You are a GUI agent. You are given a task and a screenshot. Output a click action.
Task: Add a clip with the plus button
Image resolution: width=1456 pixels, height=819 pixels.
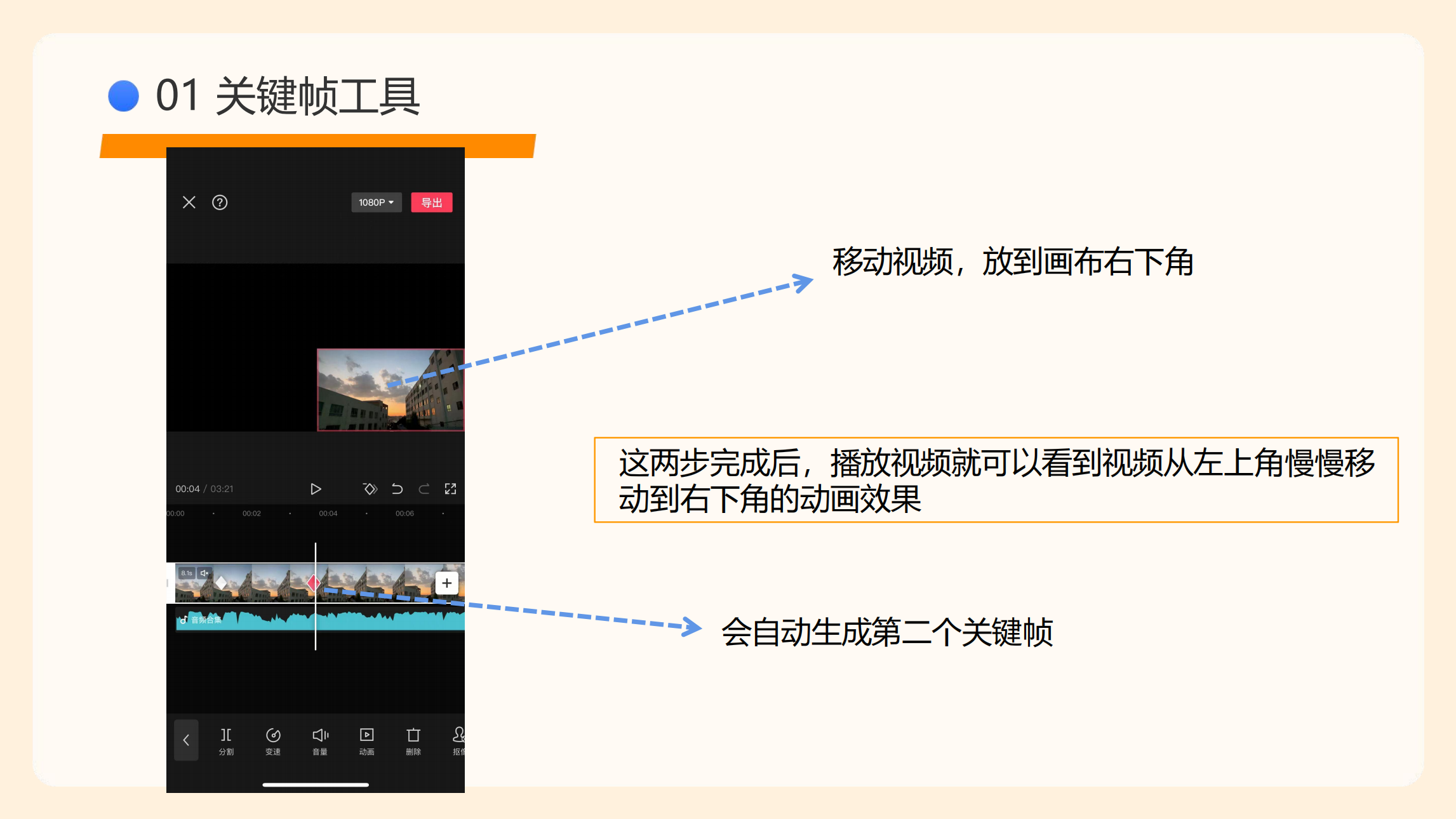point(447,583)
